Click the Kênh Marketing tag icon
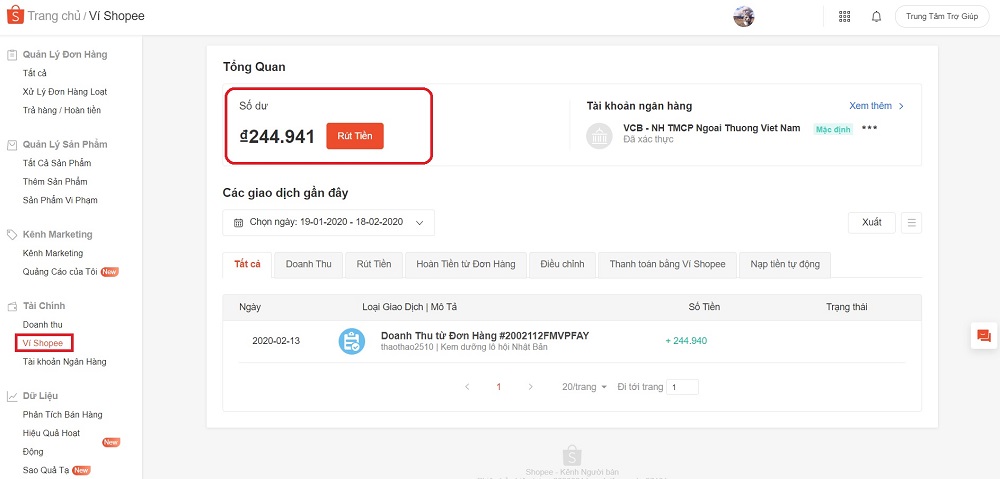The height and width of the screenshot is (479, 1000). click(x=11, y=235)
